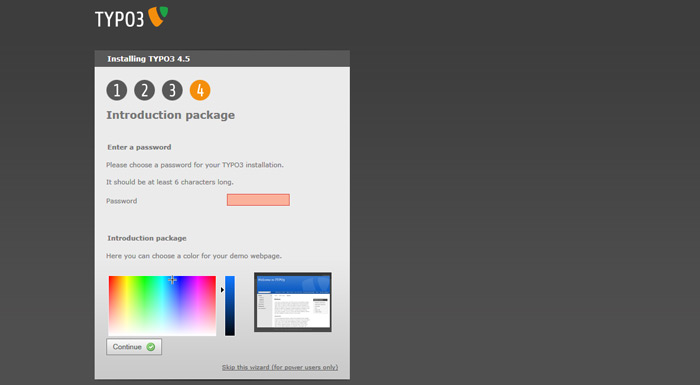Click the 'Introduction package' main heading

click(x=171, y=115)
